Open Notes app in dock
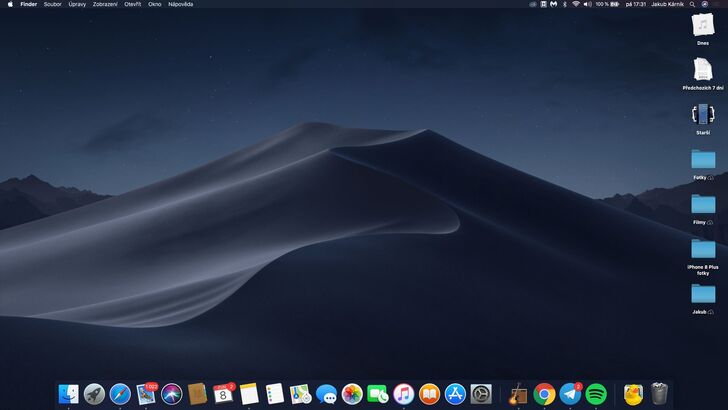 (x=249, y=394)
